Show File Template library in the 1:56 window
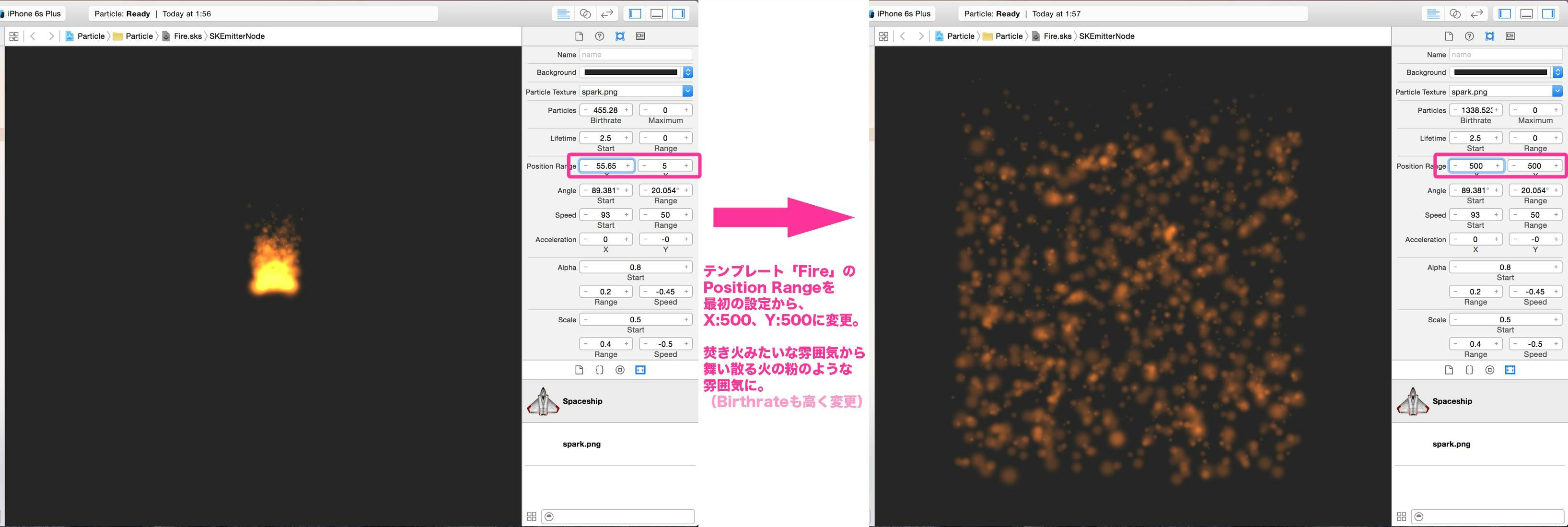The width and height of the screenshot is (1568, 527). [x=579, y=370]
